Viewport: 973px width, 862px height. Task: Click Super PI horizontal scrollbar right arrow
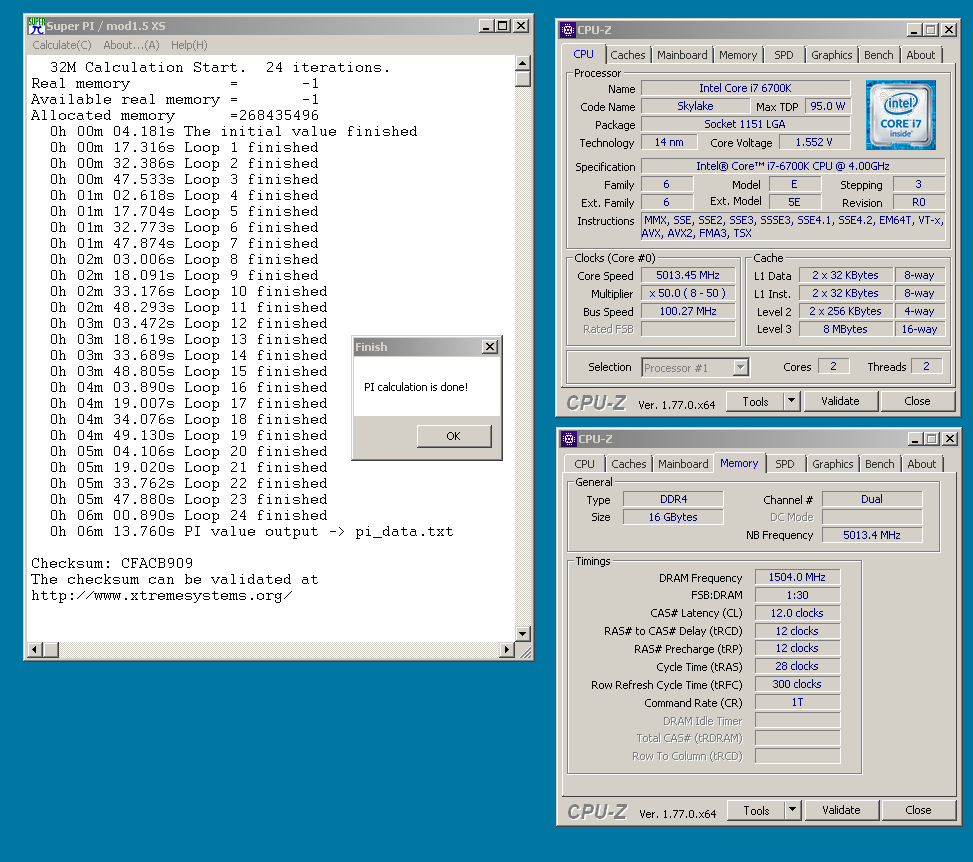click(507, 650)
